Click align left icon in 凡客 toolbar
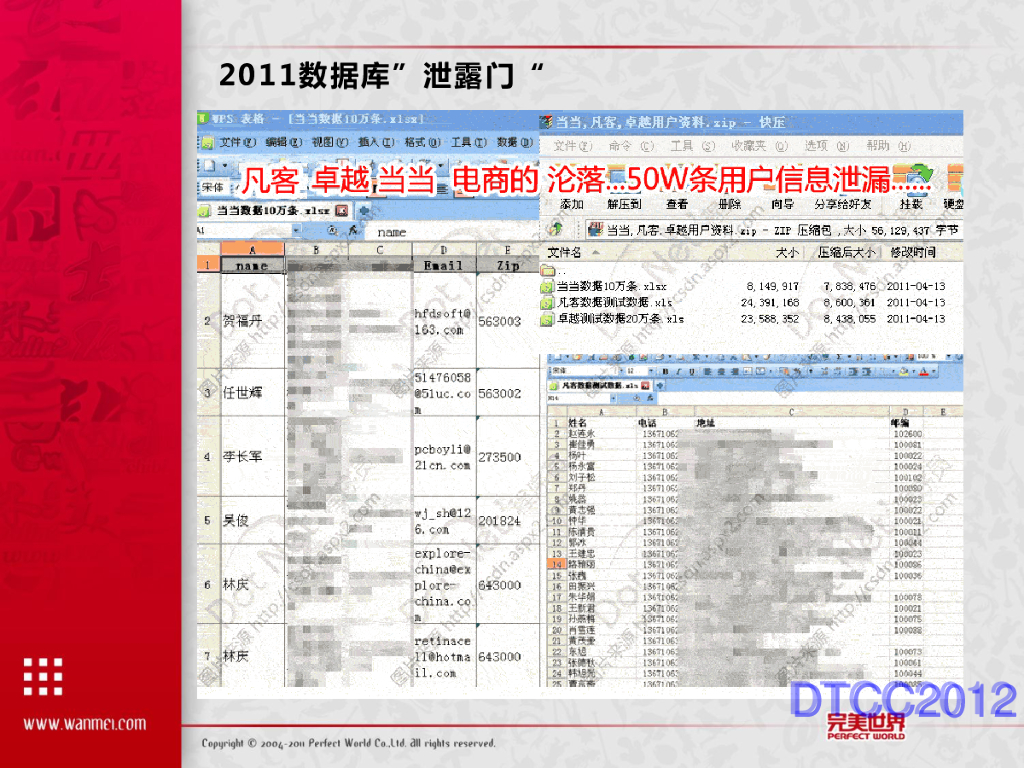The height and width of the screenshot is (768, 1024). tap(706, 372)
